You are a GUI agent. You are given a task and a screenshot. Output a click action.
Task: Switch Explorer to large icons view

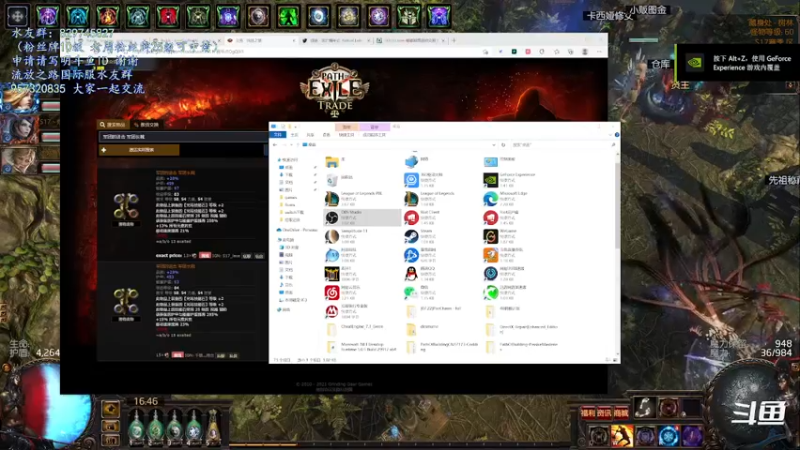(615, 360)
